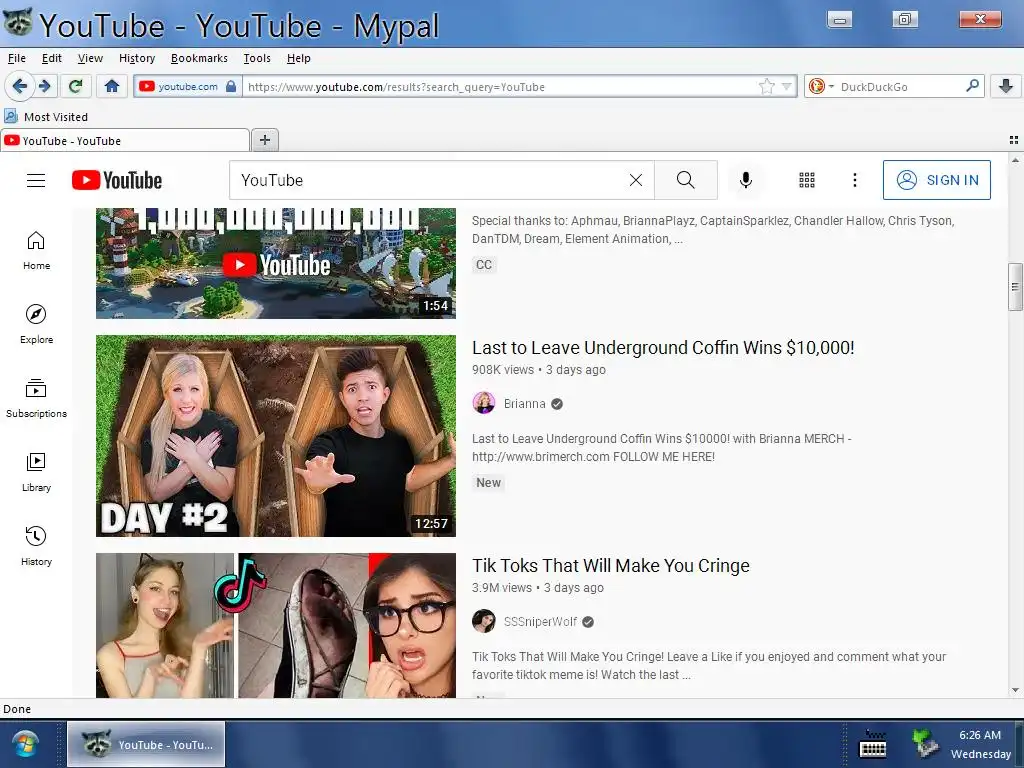Click the New badge under the Brianna video

pyautogui.click(x=488, y=483)
